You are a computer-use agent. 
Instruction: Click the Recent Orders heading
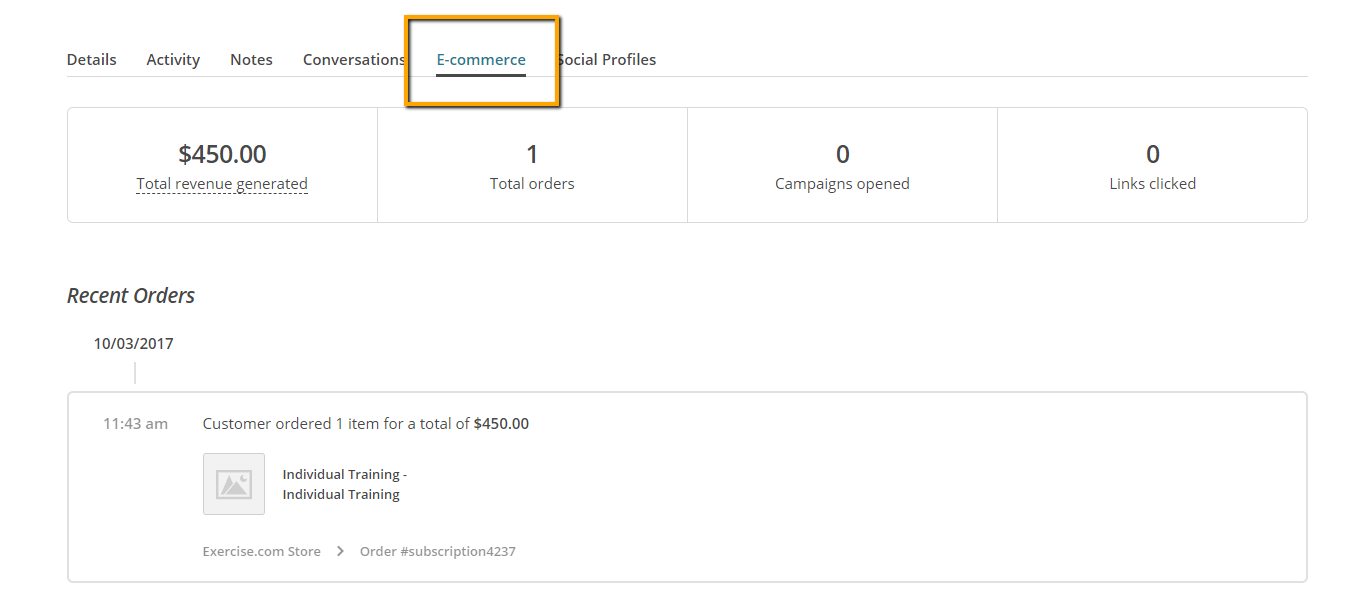(x=131, y=296)
